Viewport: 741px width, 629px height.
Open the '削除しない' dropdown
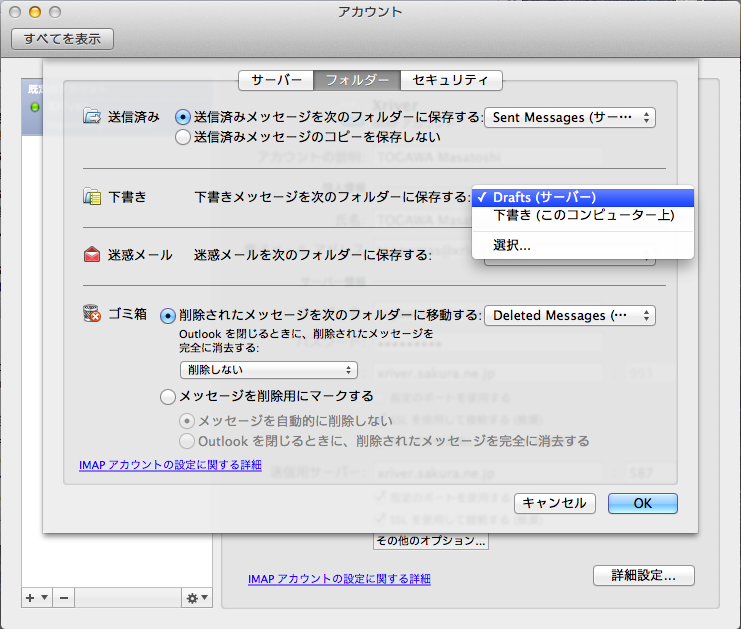point(268,370)
